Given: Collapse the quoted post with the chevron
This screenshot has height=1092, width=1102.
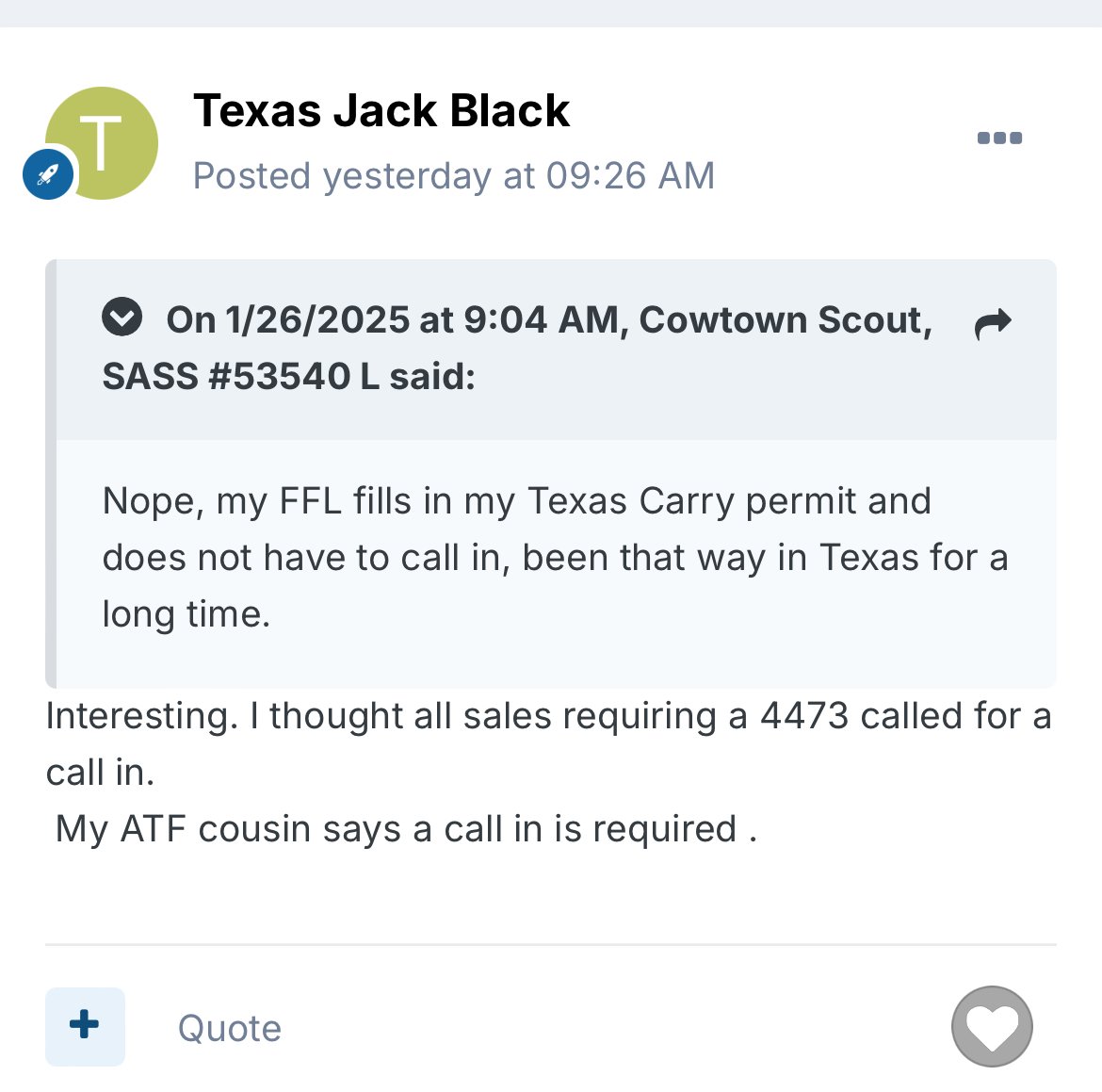Looking at the screenshot, I should click(x=122, y=318).
